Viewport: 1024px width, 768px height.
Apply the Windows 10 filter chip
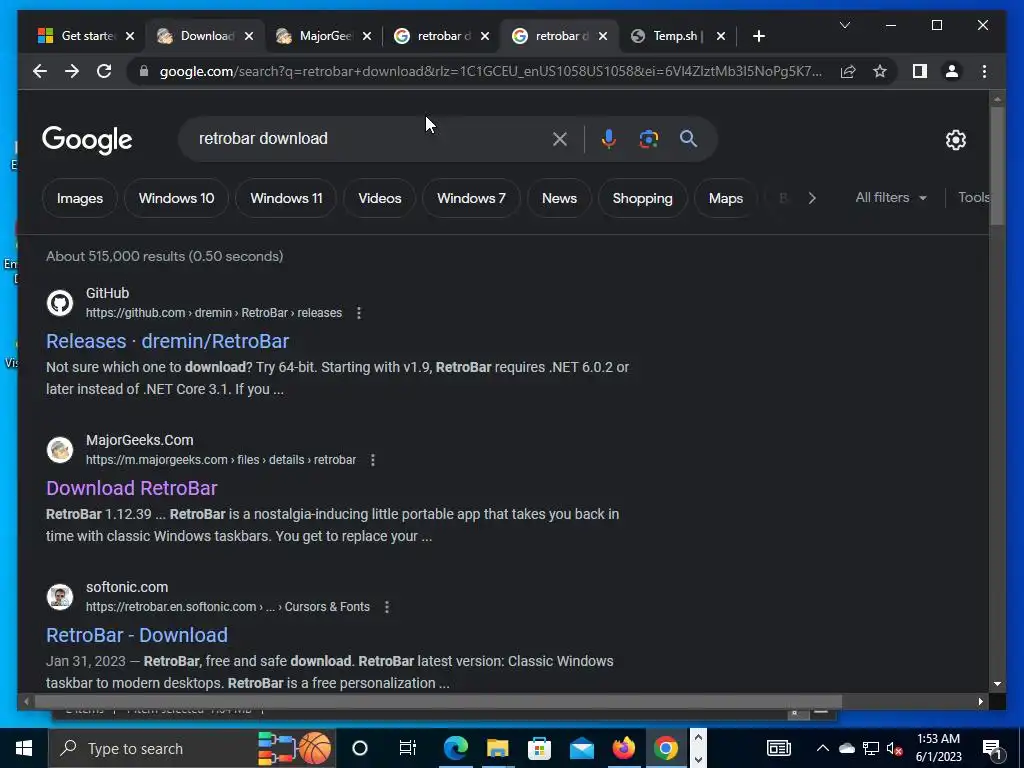point(176,198)
